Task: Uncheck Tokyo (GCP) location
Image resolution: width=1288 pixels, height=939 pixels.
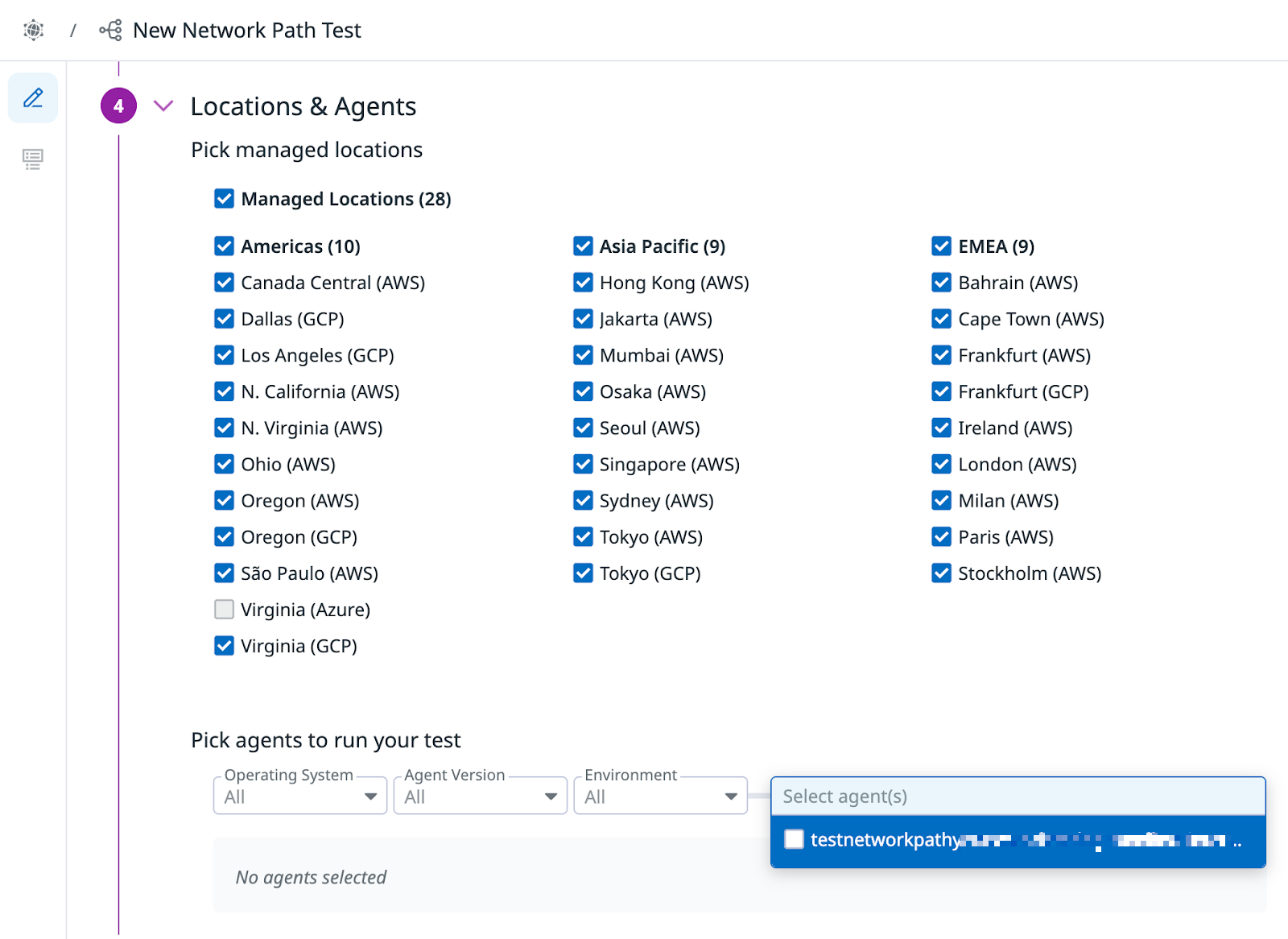Action: click(x=583, y=573)
